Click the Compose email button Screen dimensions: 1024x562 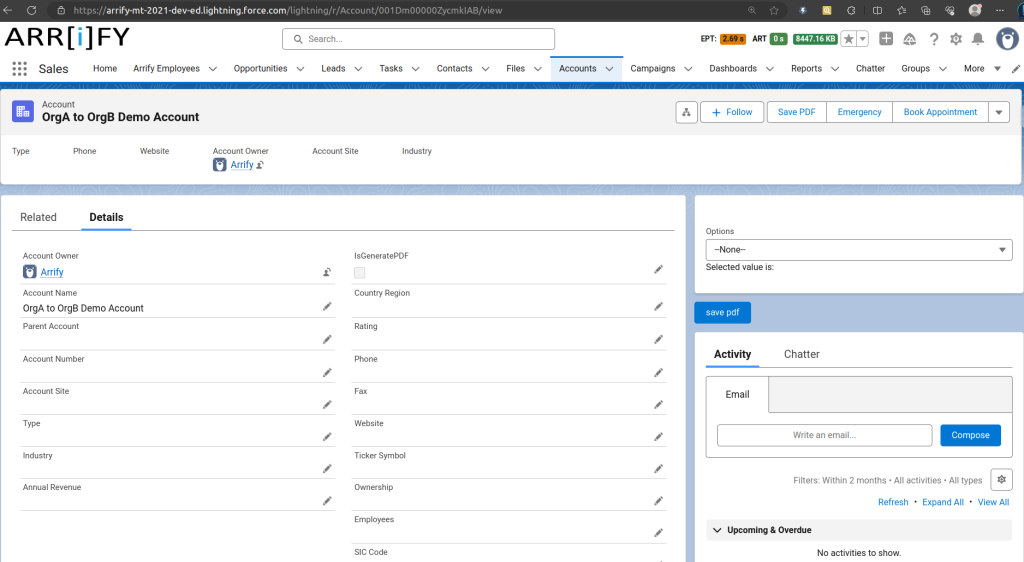[x=970, y=435]
